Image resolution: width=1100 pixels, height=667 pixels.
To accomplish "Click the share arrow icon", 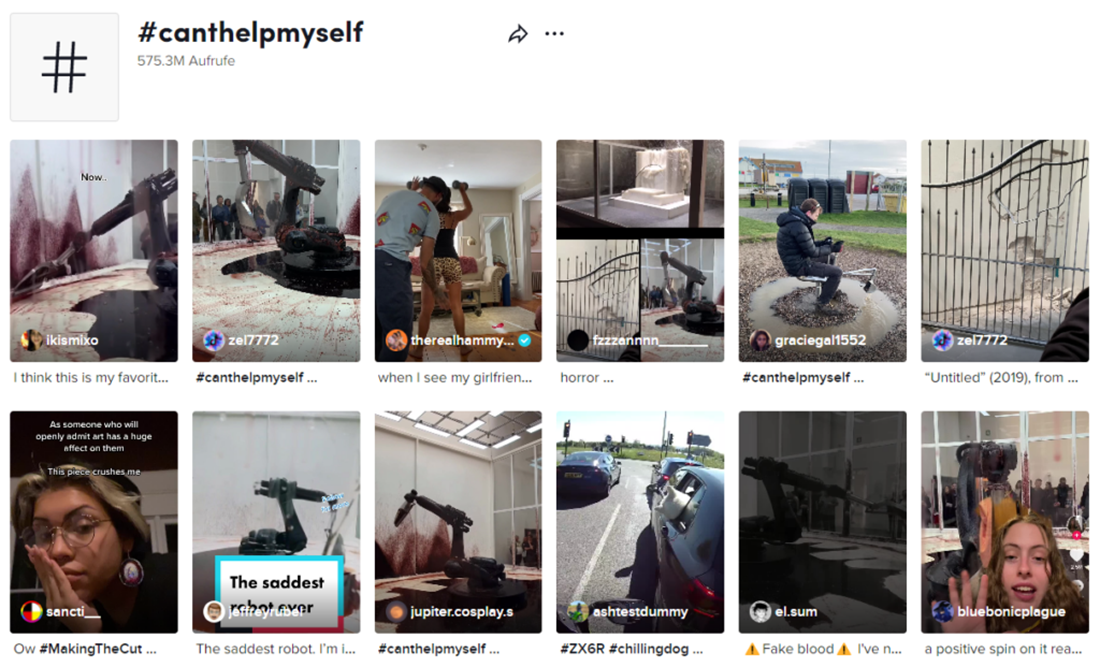I will pyautogui.click(x=518, y=34).
